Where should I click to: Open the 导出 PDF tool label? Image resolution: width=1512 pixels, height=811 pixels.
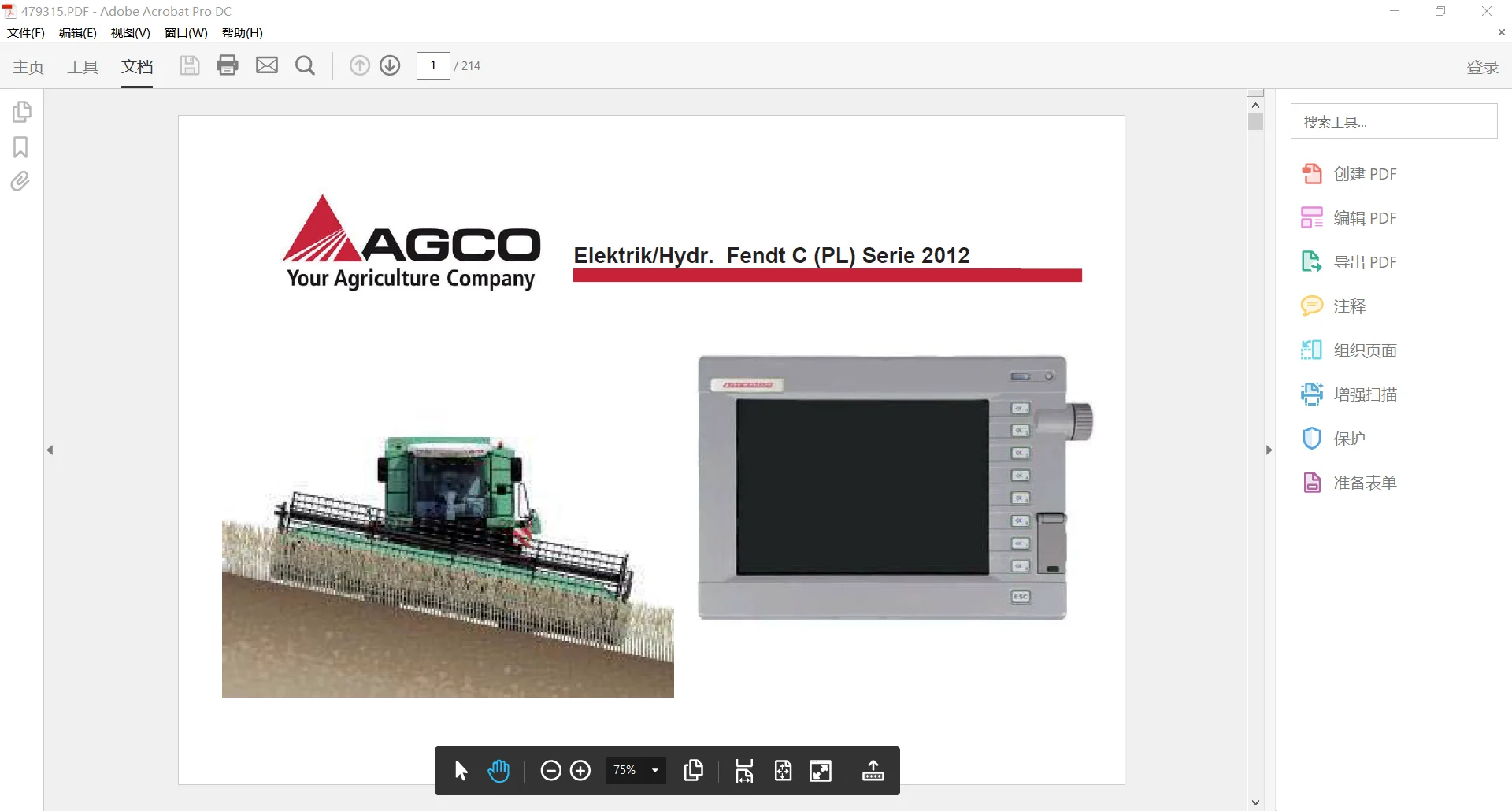[1366, 262]
